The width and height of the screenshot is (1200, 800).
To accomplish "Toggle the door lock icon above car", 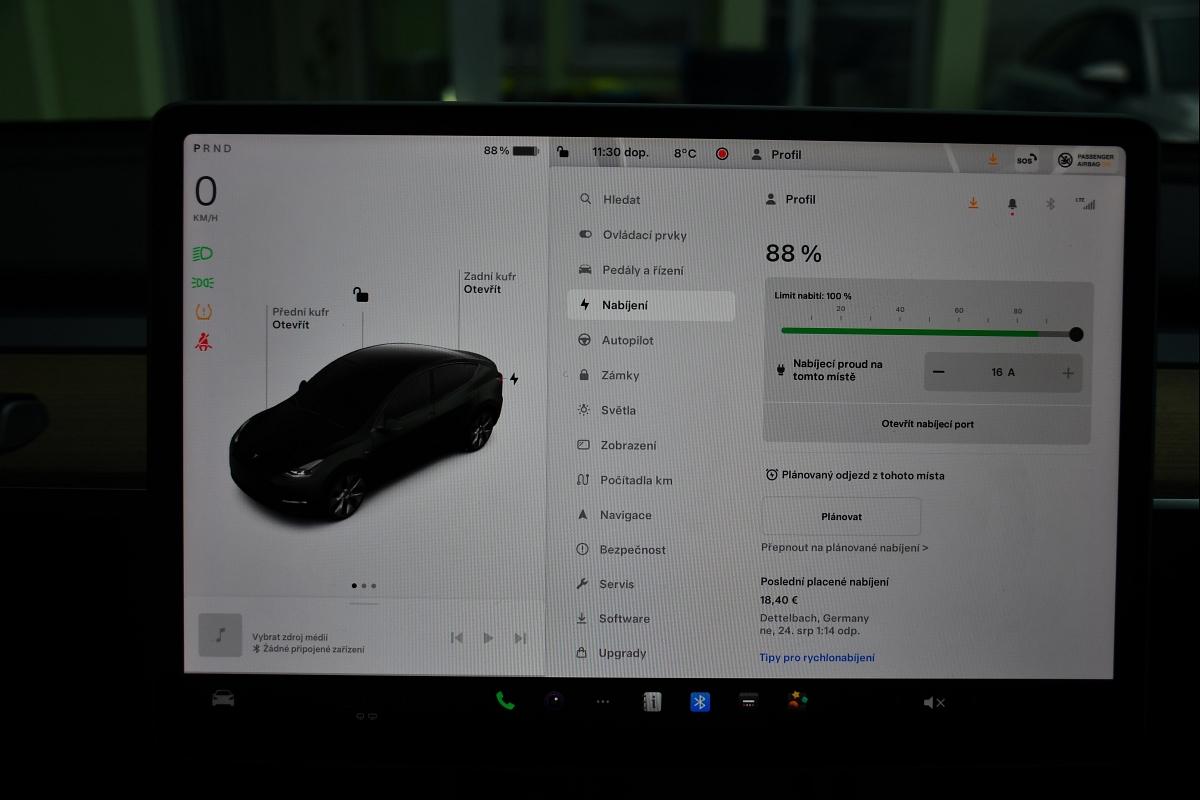I will coord(360,294).
